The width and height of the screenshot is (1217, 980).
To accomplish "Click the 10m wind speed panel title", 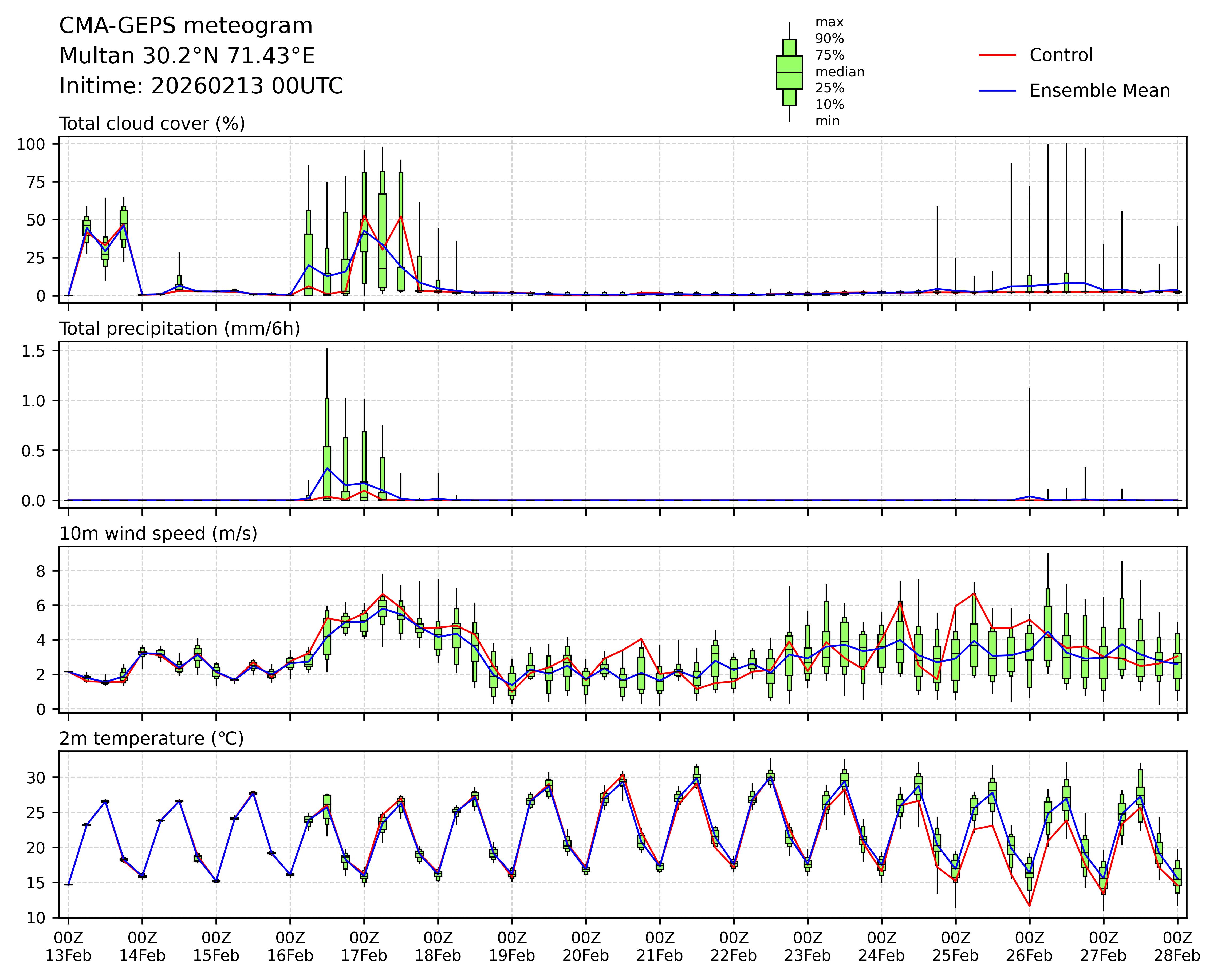I will (158, 534).
